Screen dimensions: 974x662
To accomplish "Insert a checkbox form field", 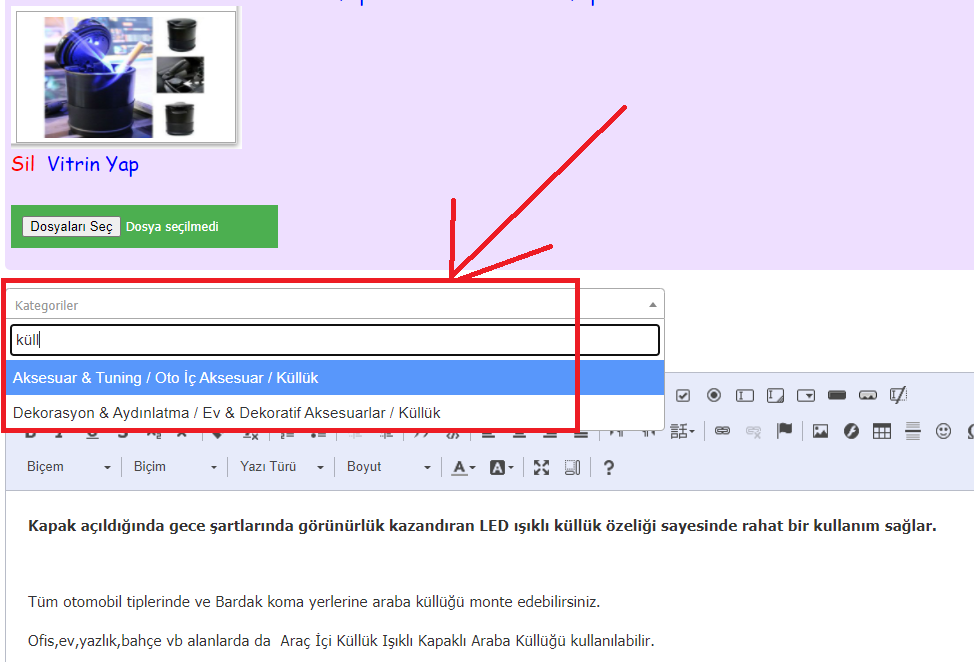I will click(683, 396).
